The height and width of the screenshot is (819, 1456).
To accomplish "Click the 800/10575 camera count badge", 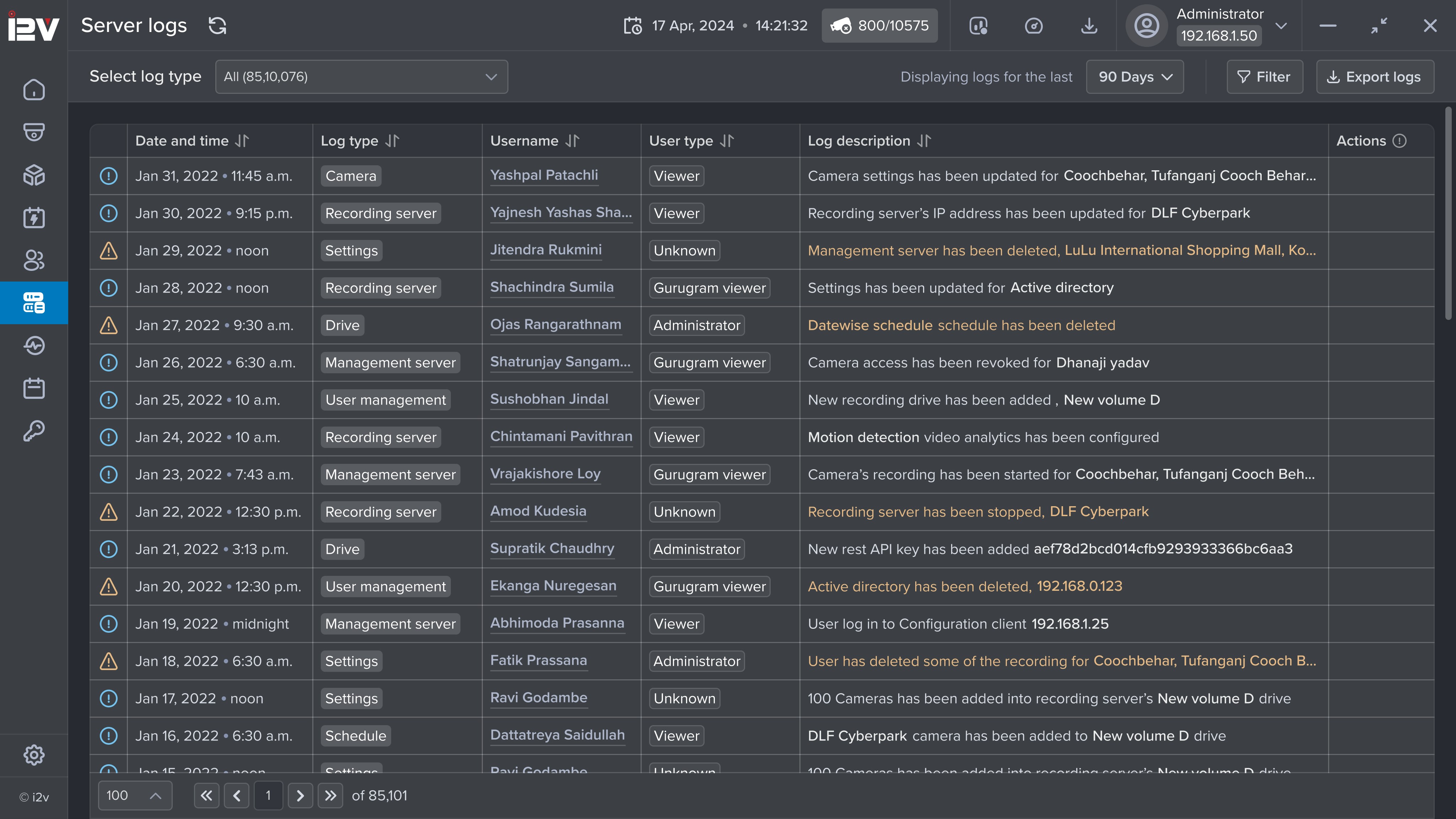I will coord(879,26).
